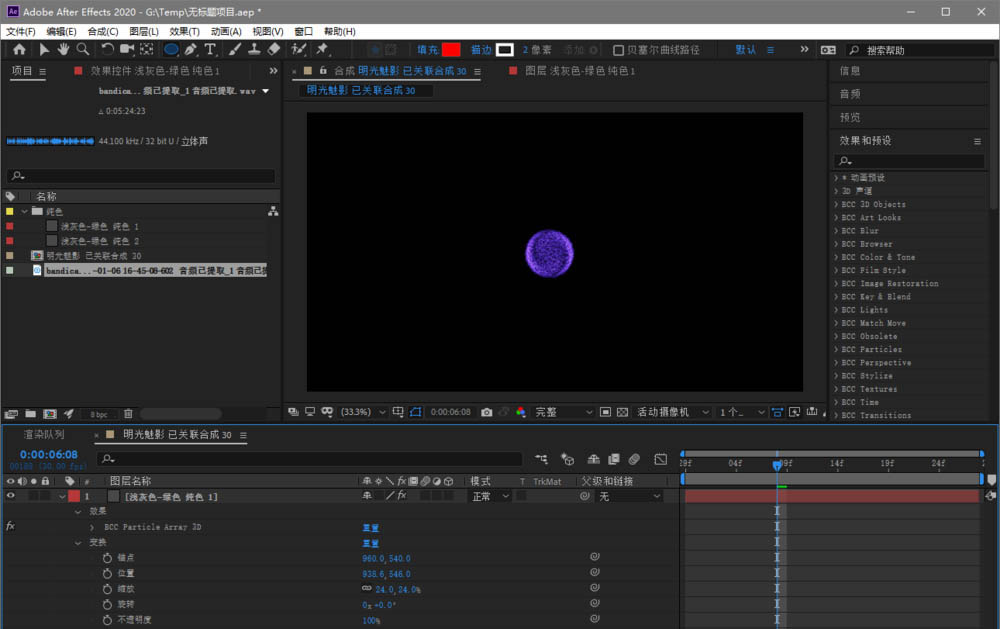Switch to 渲染队列 tab

(44, 434)
